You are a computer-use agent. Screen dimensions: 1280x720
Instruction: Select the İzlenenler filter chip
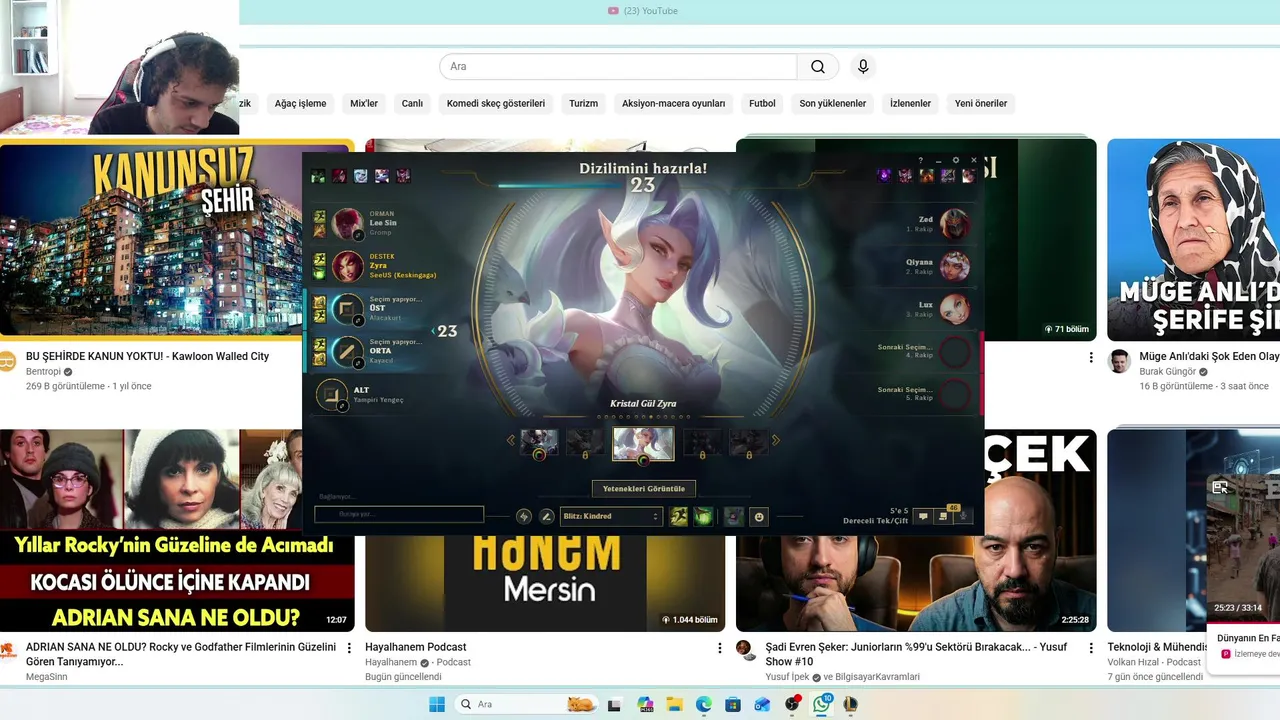pos(910,103)
